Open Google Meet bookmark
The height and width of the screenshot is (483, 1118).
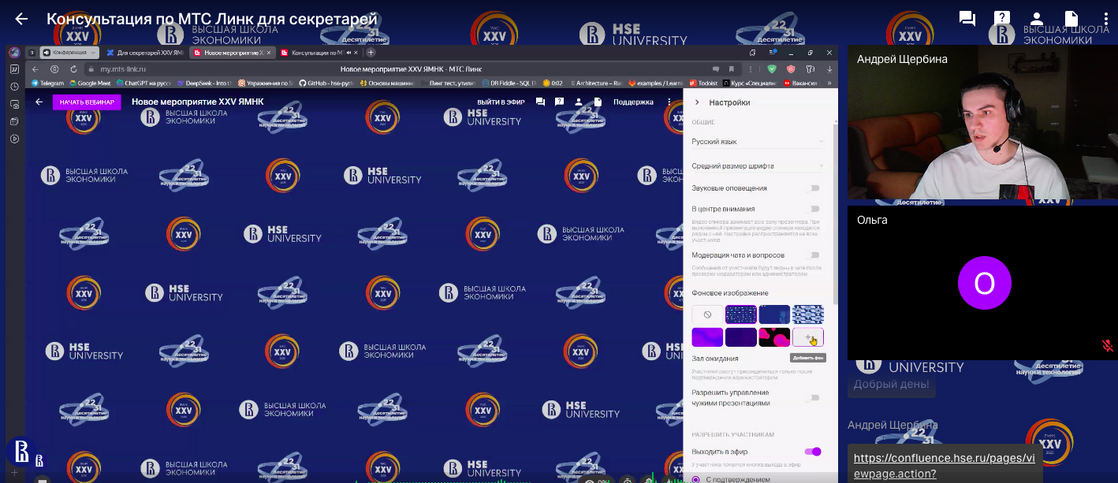coord(89,83)
